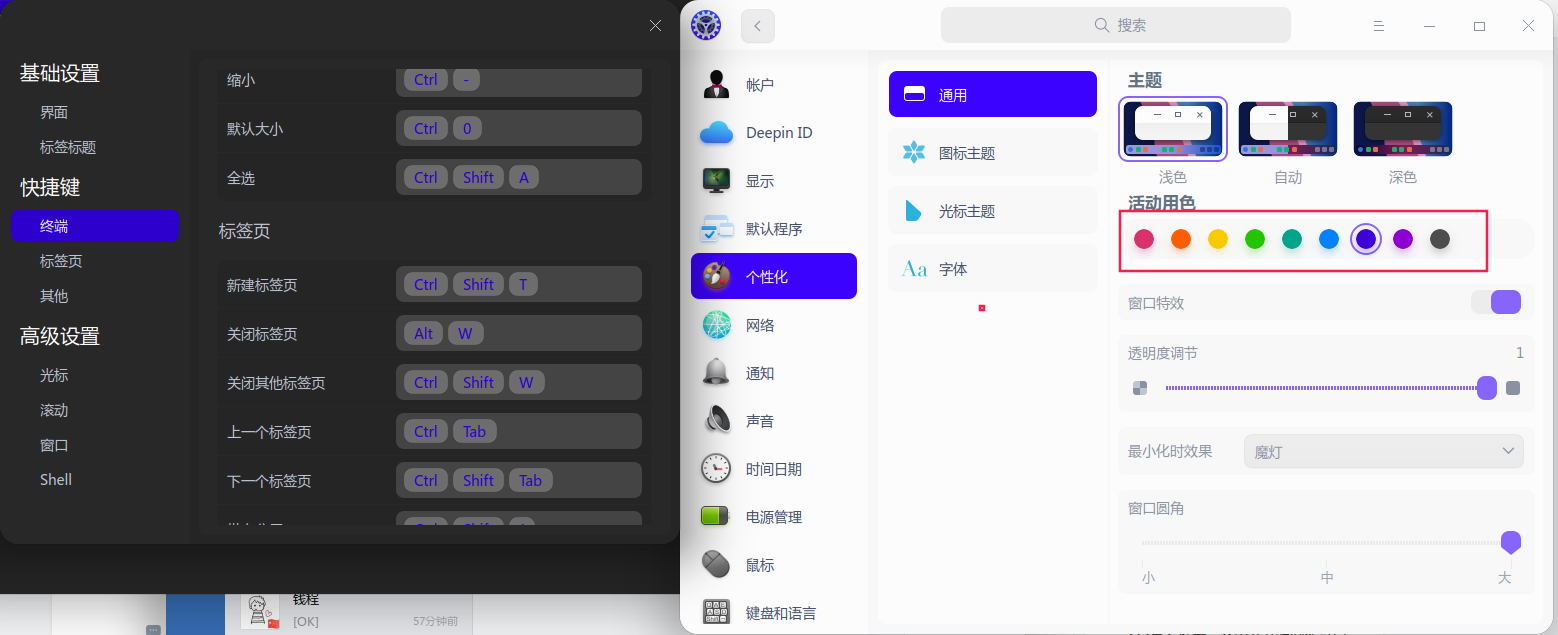Open the 键盘和语言 keyboard icon
Screen dimensions: 1558x635
[x=716, y=613]
